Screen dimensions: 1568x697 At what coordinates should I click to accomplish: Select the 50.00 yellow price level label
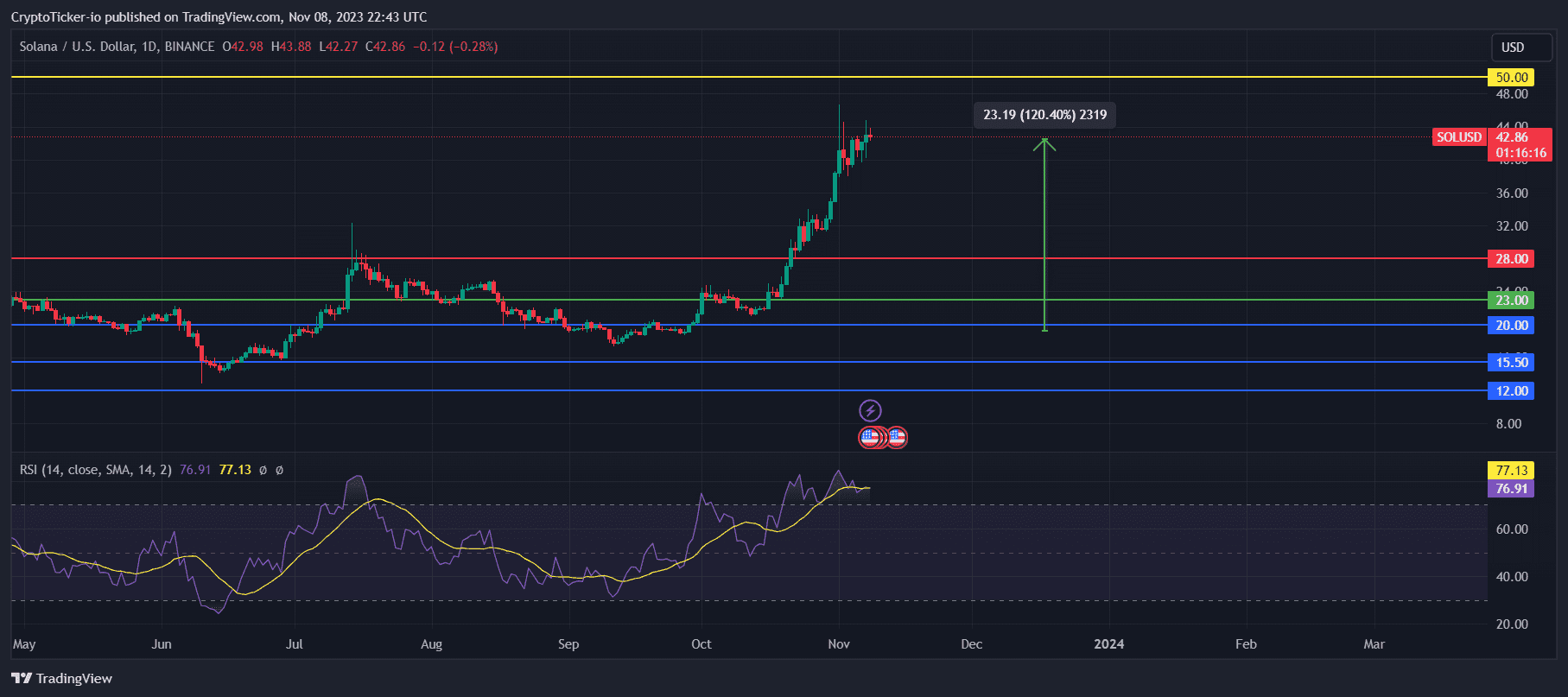pyautogui.click(x=1511, y=78)
